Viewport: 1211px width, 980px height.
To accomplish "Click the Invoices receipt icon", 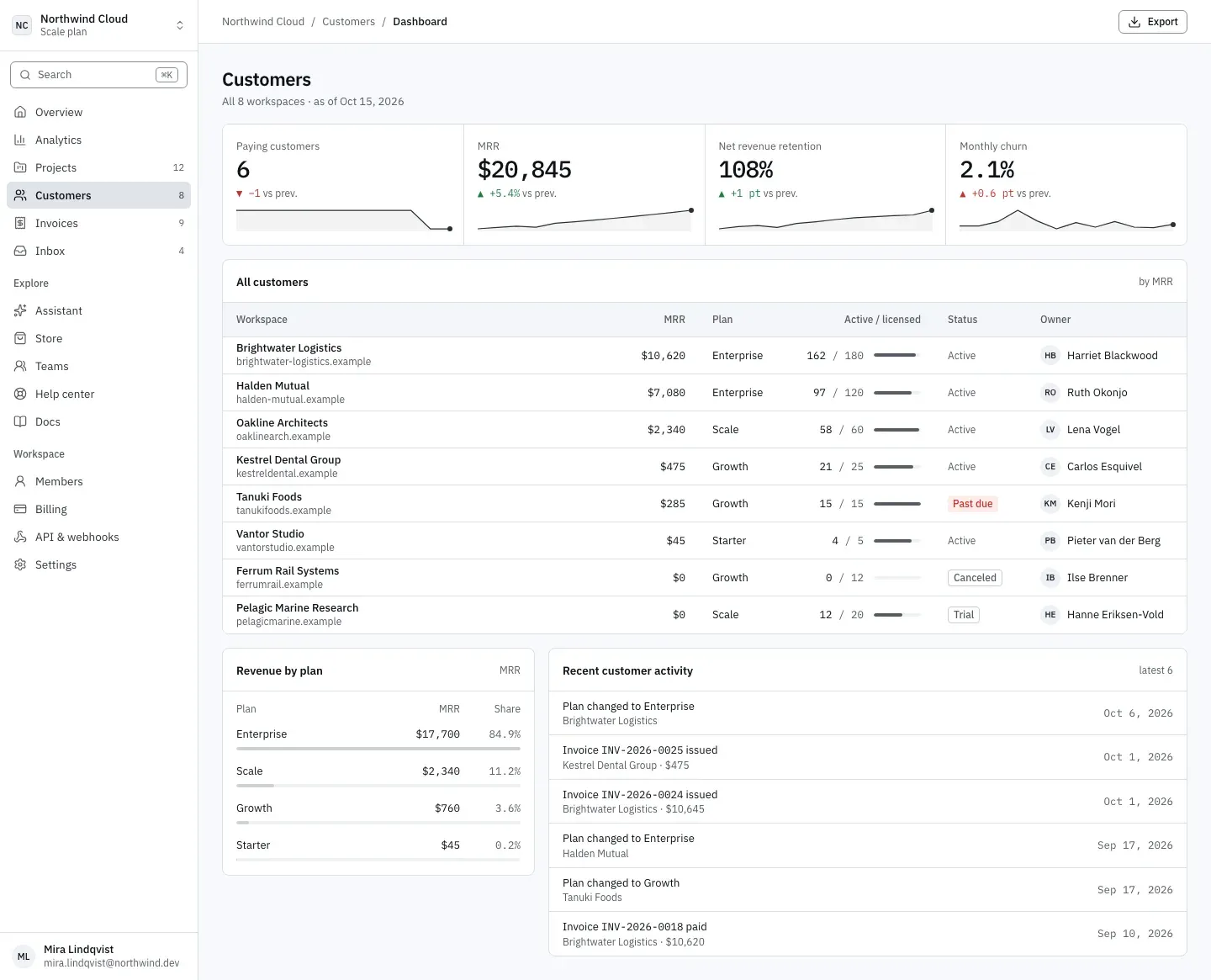I will point(20,223).
